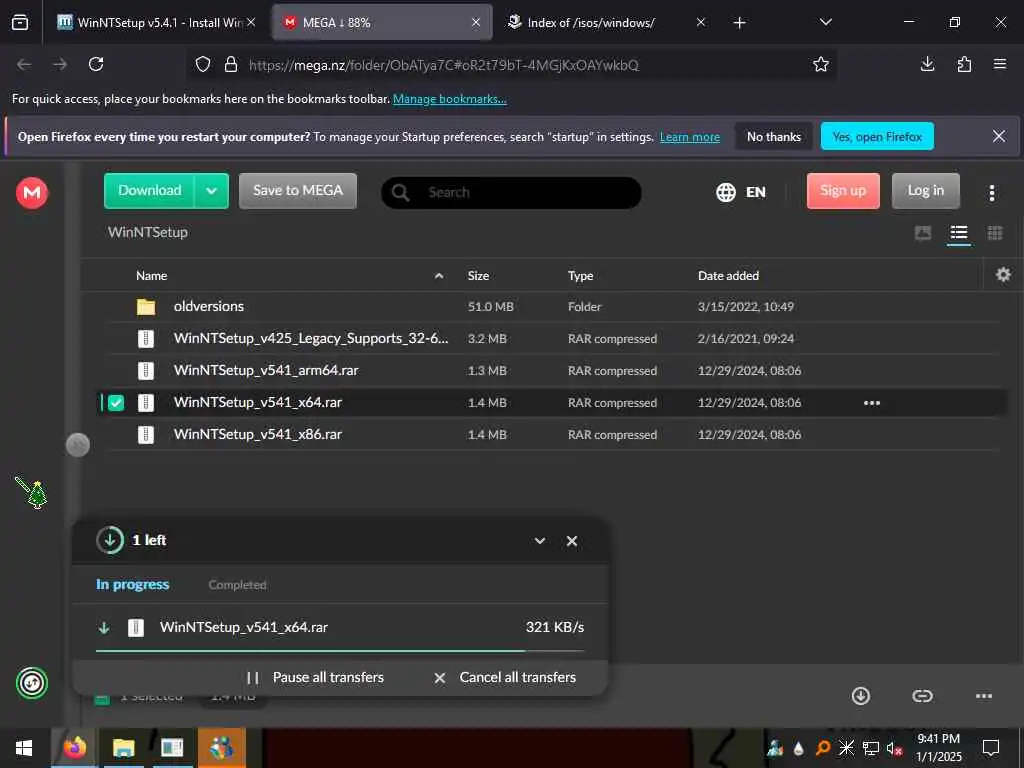Reload the current page
This screenshot has width=1024, height=768.
click(x=96, y=64)
